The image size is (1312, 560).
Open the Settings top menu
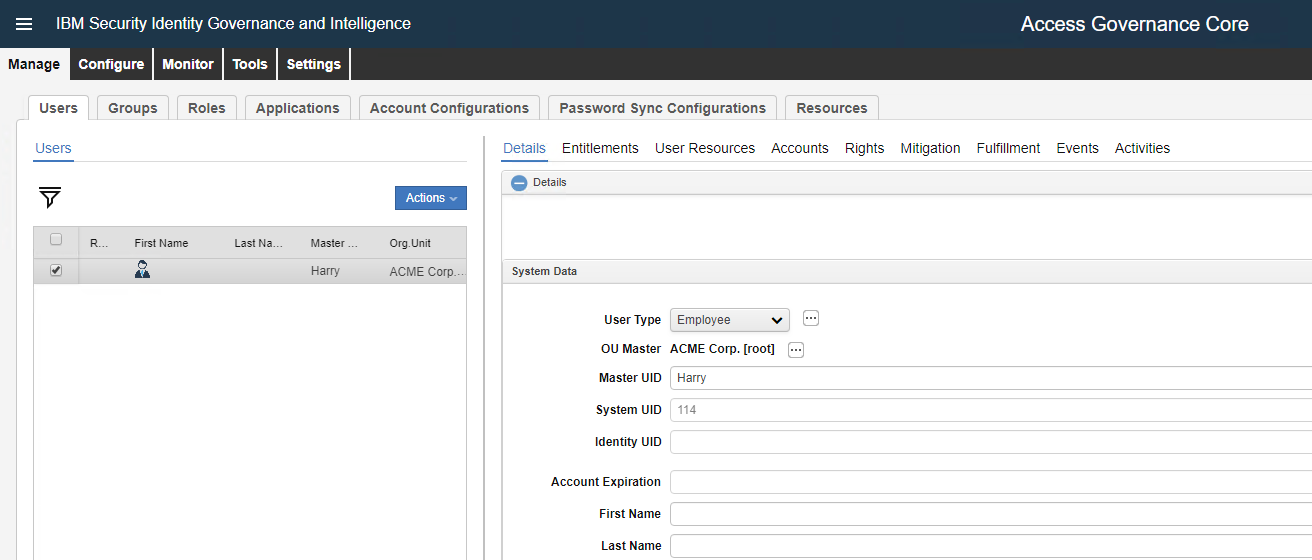[x=314, y=64]
